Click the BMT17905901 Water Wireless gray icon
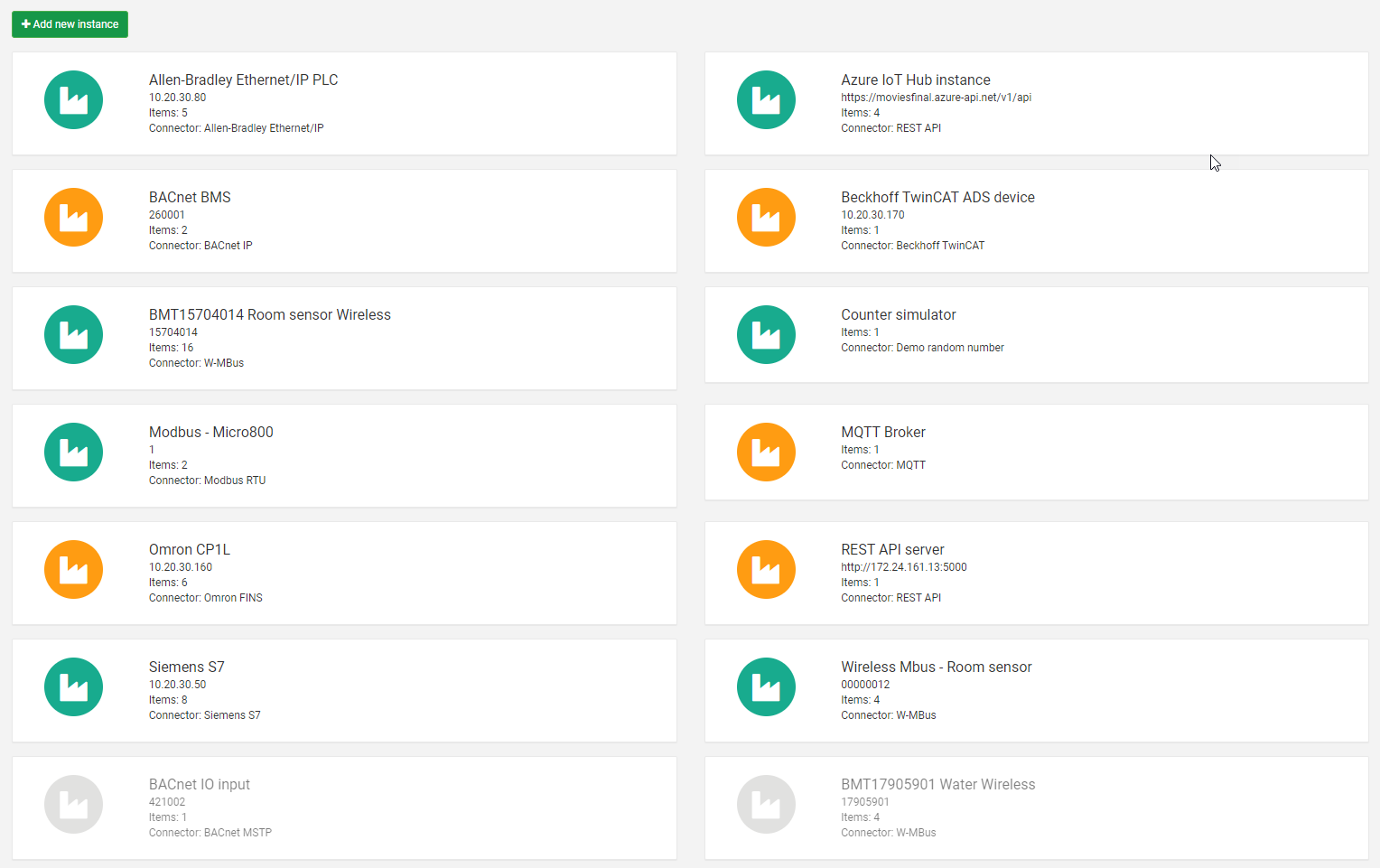 [766, 804]
